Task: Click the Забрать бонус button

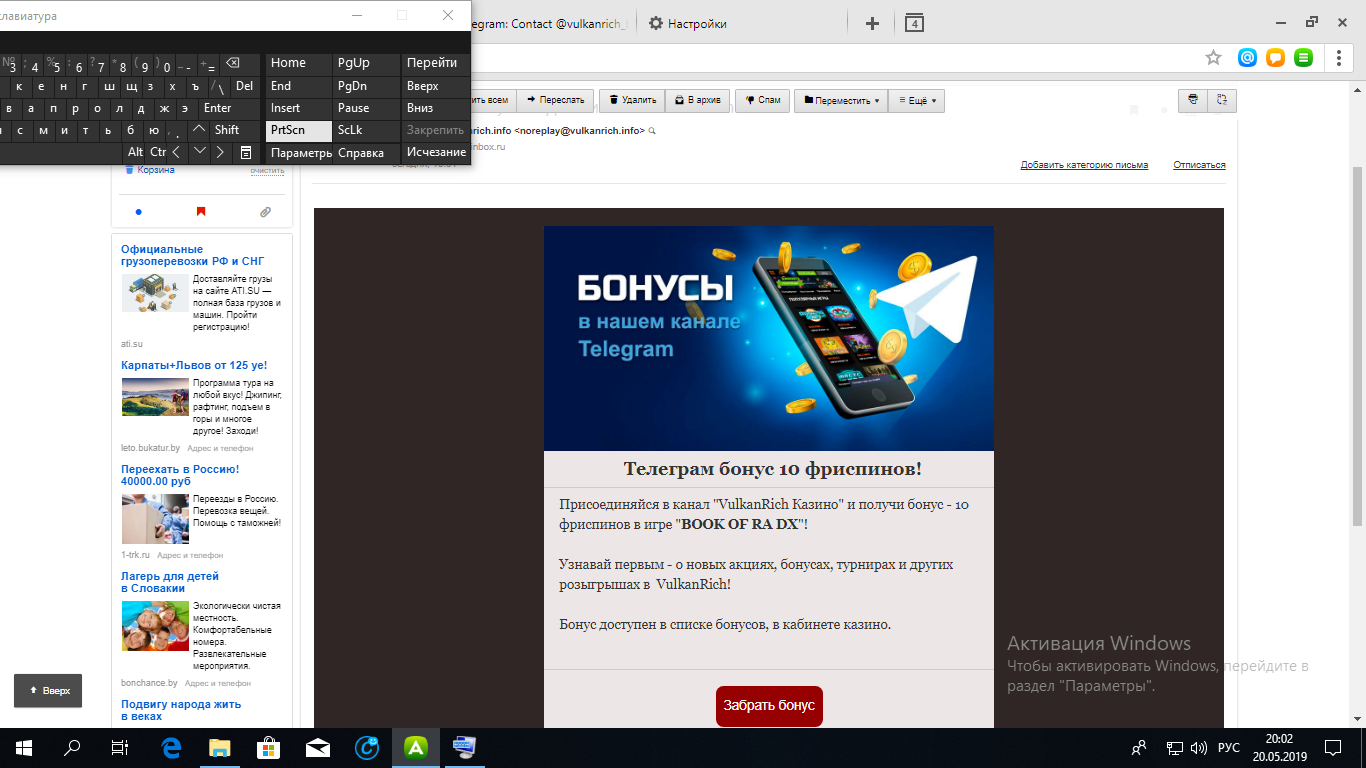Action: tap(769, 706)
